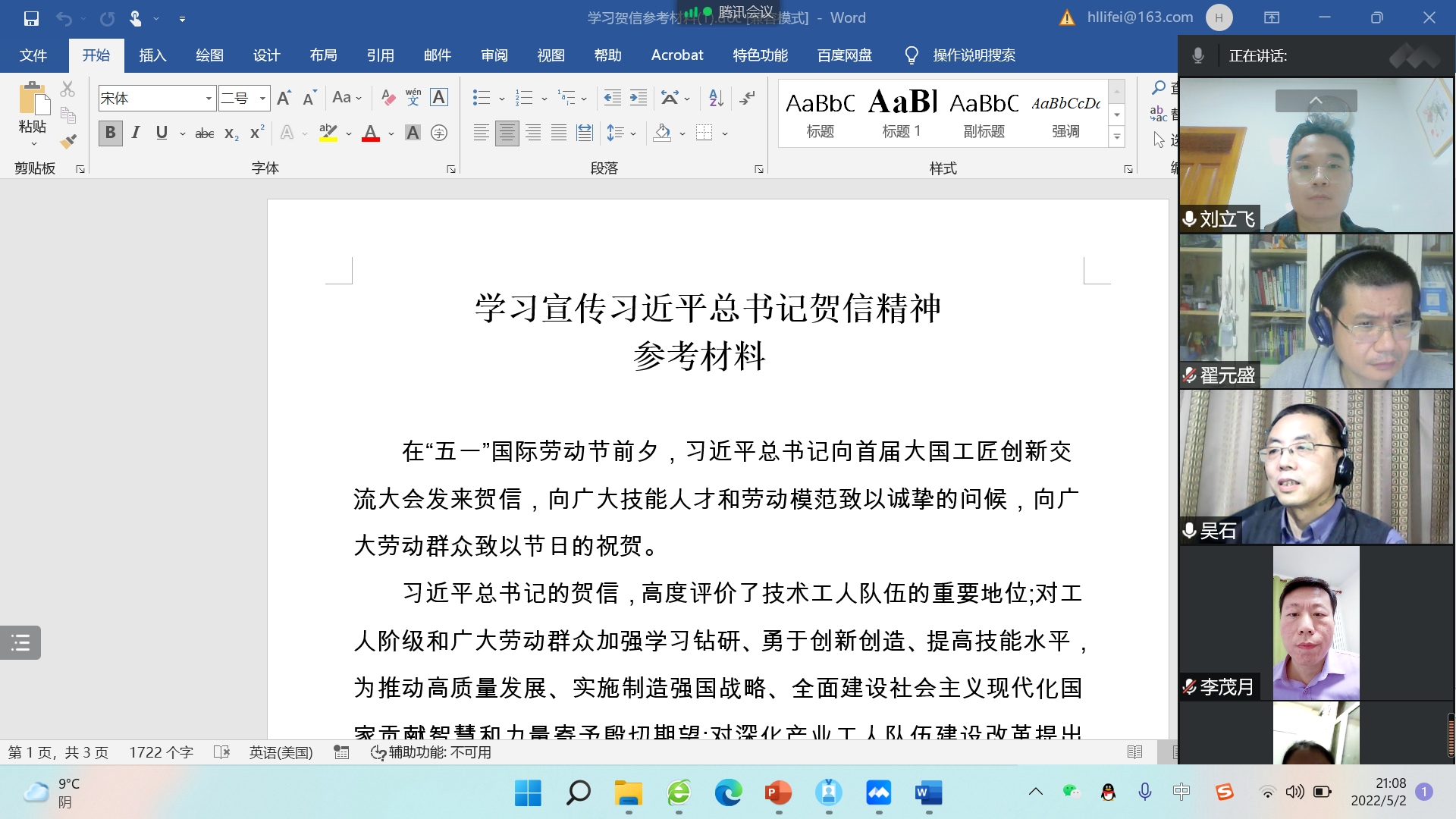
Task: Align text left
Action: click(x=481, y=133)
